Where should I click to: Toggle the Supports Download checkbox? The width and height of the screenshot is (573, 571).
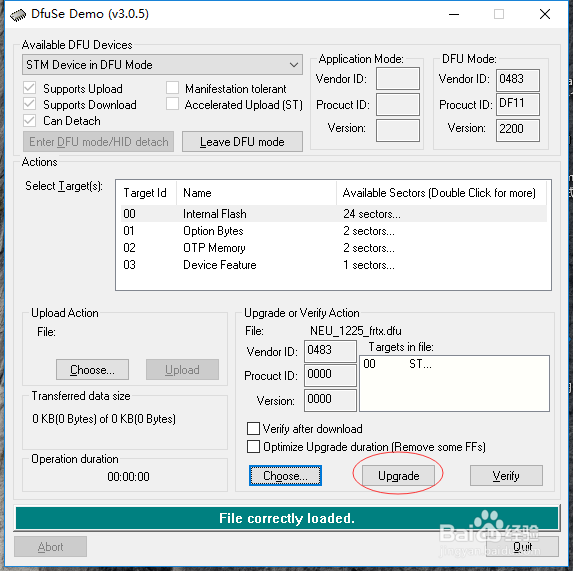click(29, 104)
